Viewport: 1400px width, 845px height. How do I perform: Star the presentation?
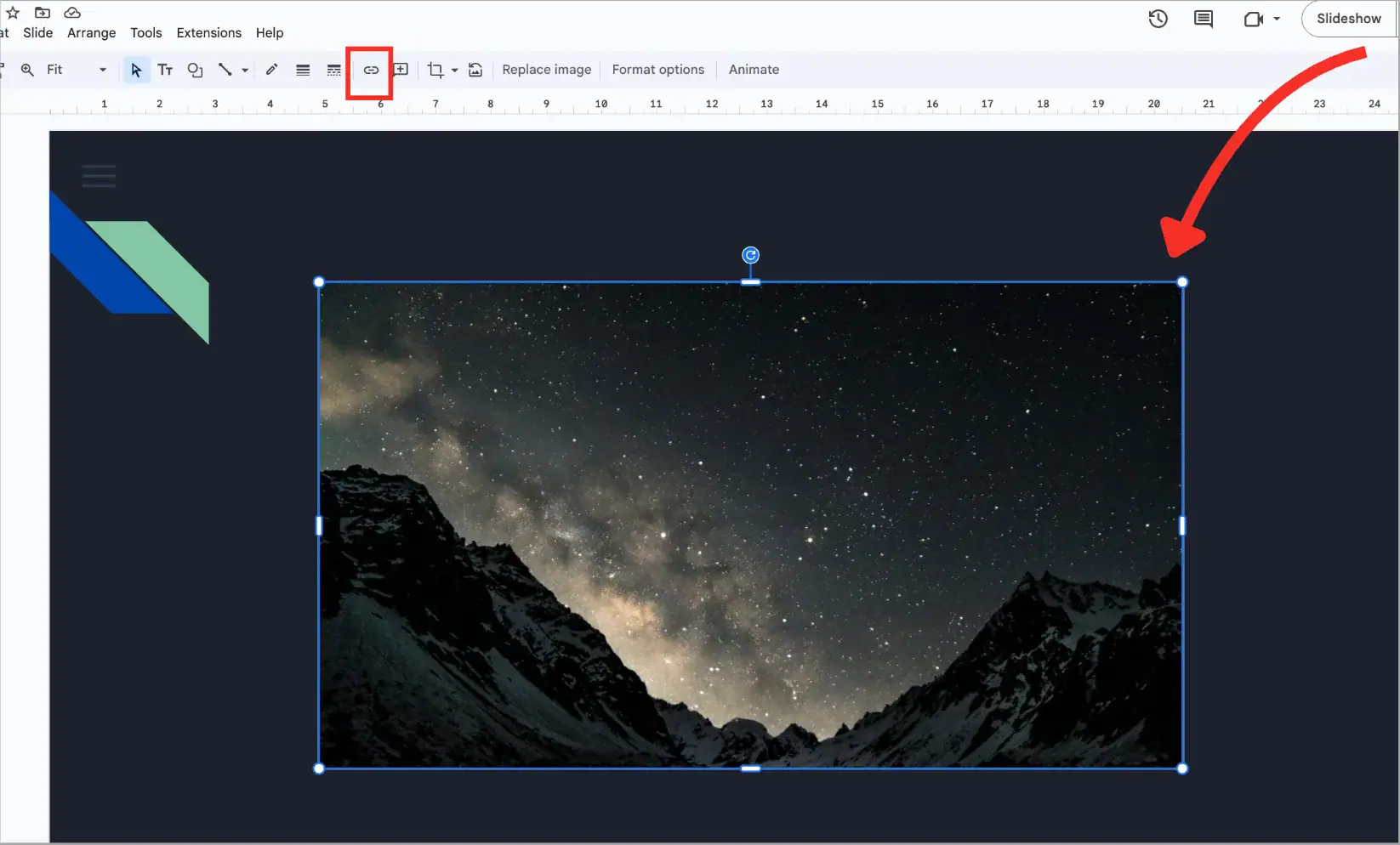(x=13, y=12)
